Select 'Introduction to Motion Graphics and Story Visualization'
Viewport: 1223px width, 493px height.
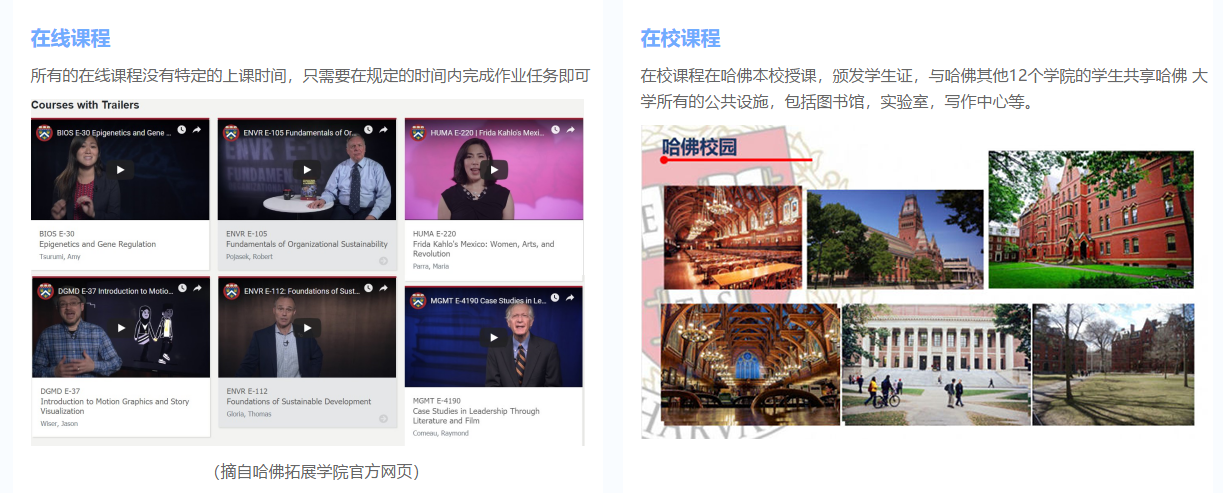pyautogui.click(x=115, y=406)
